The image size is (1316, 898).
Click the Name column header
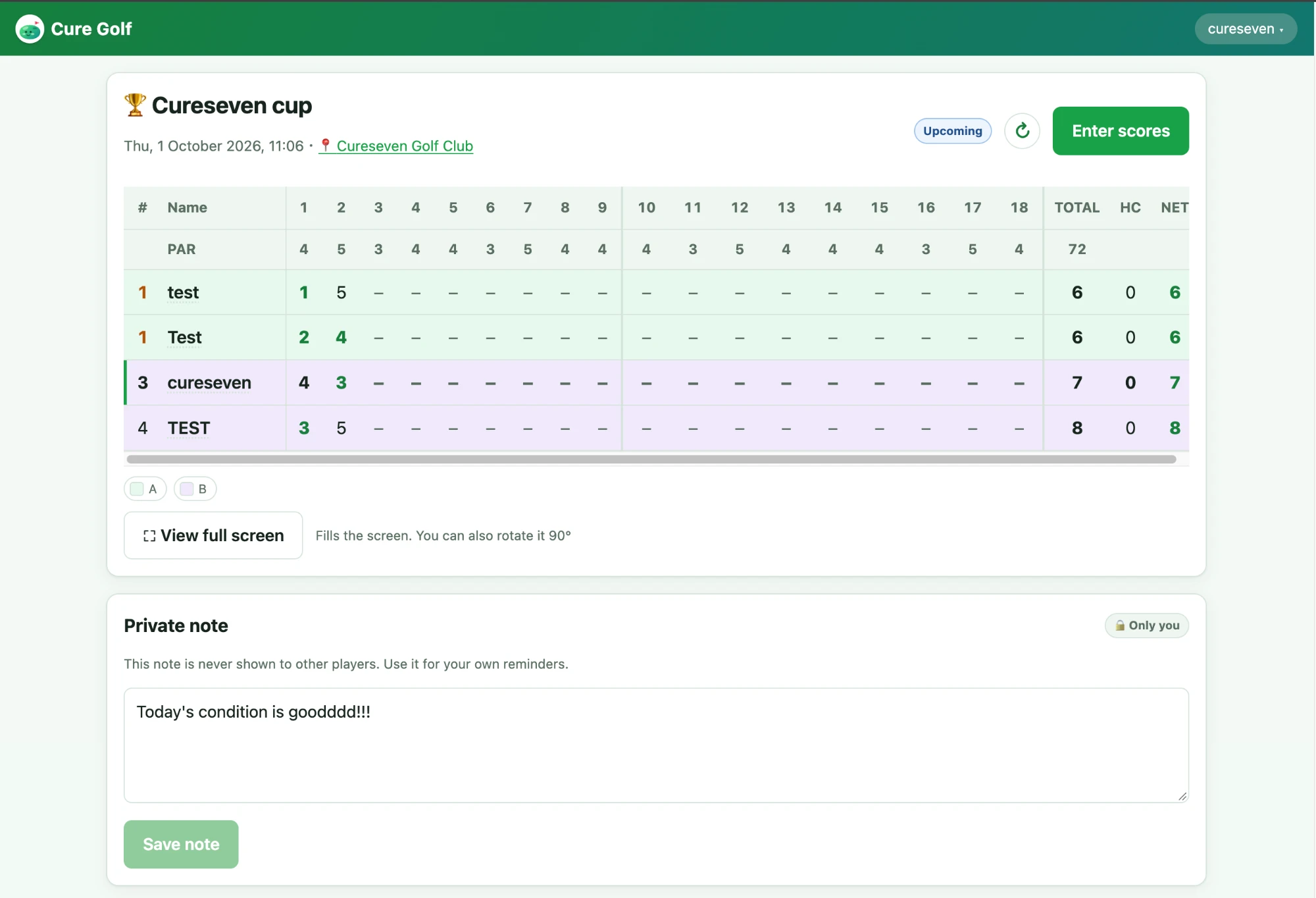pyautogui.click(x=188, y=207)
